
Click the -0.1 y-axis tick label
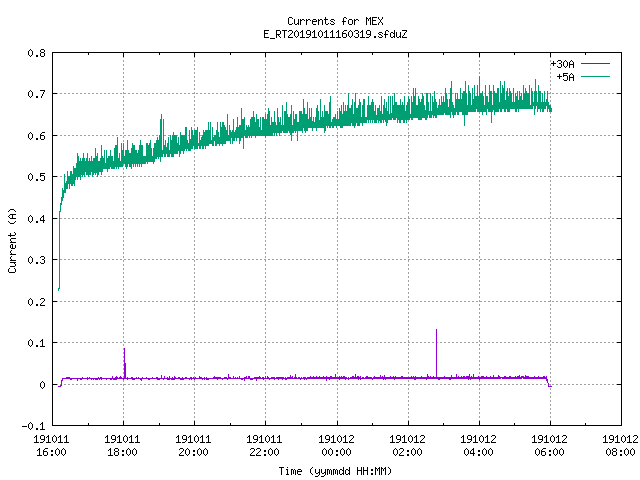[33, 426]
